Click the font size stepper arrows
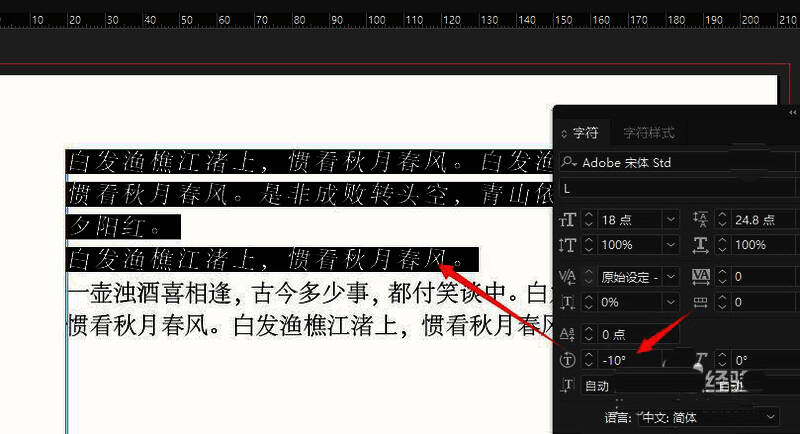Image resolution: width=800 pixels, height=434 pixels. point(588,220)
